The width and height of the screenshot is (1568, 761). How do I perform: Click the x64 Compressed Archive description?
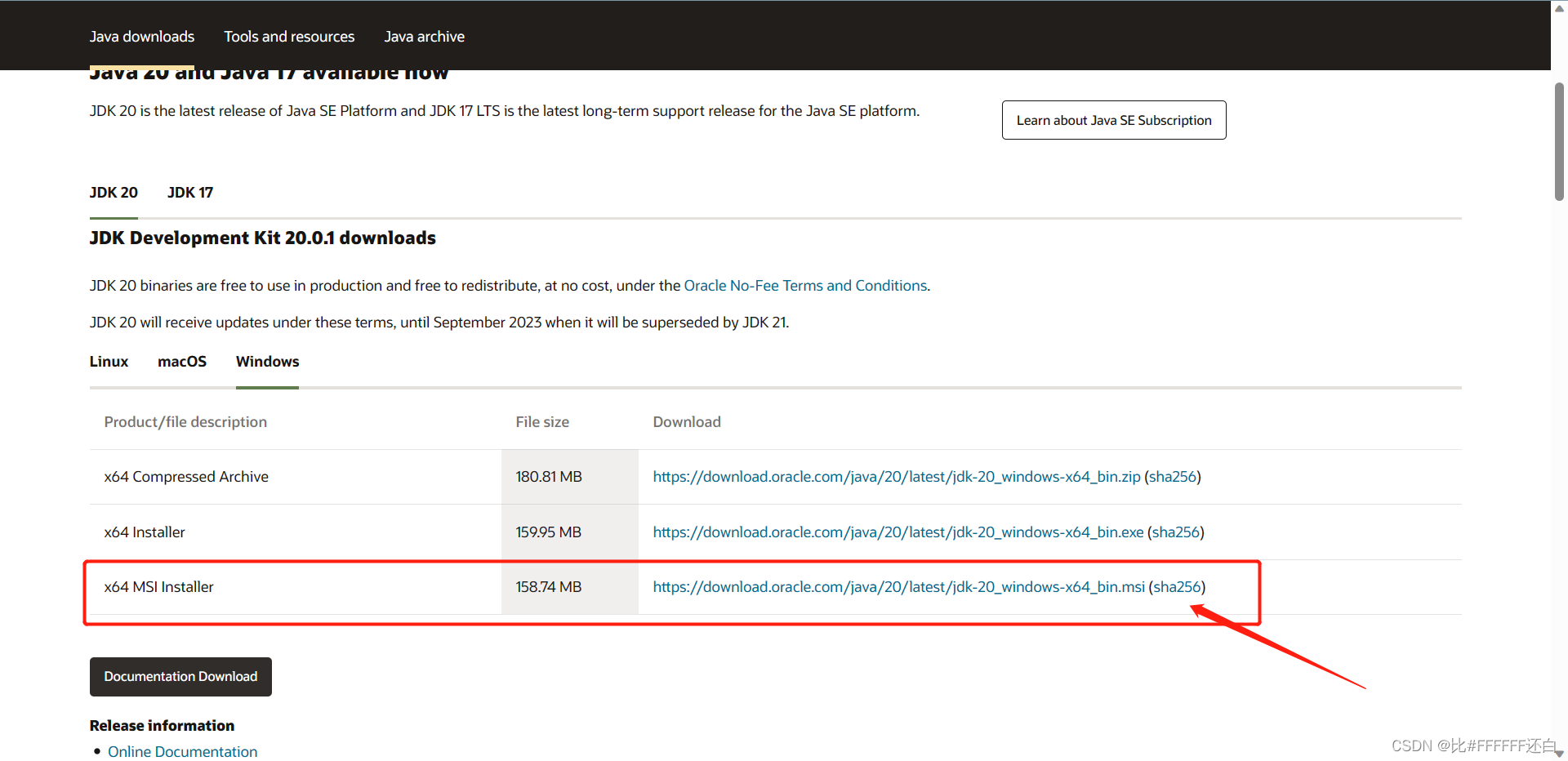point(186,477)
